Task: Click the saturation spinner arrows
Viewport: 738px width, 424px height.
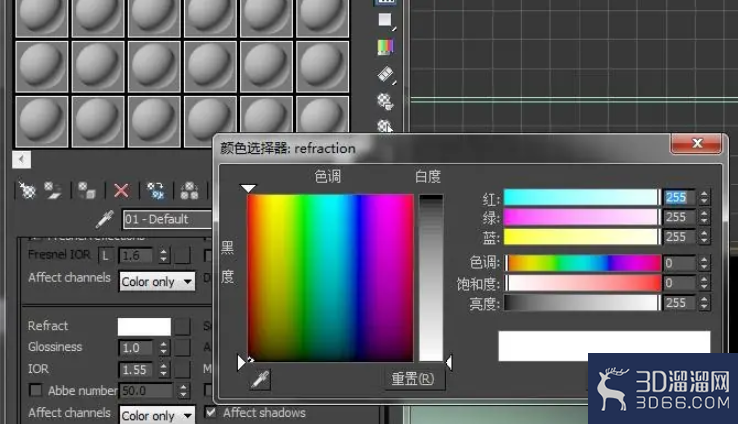Action: 704,283
